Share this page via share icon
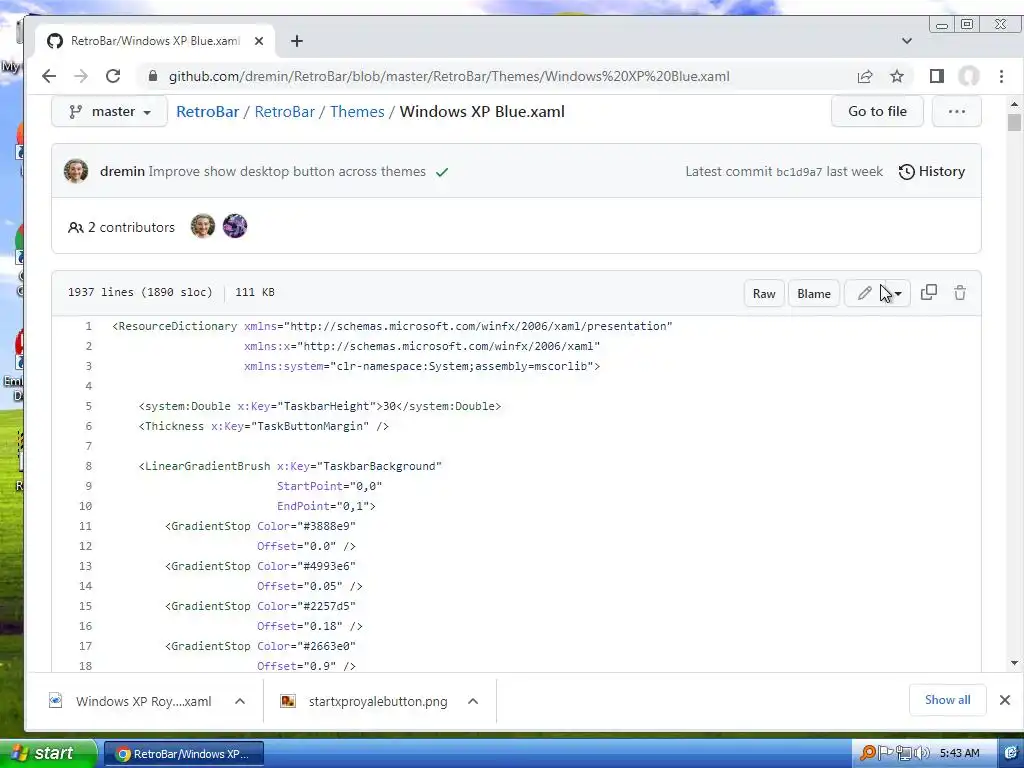Image resolution: width=1024 pixels, height=768 pixels. pos(865,76)
